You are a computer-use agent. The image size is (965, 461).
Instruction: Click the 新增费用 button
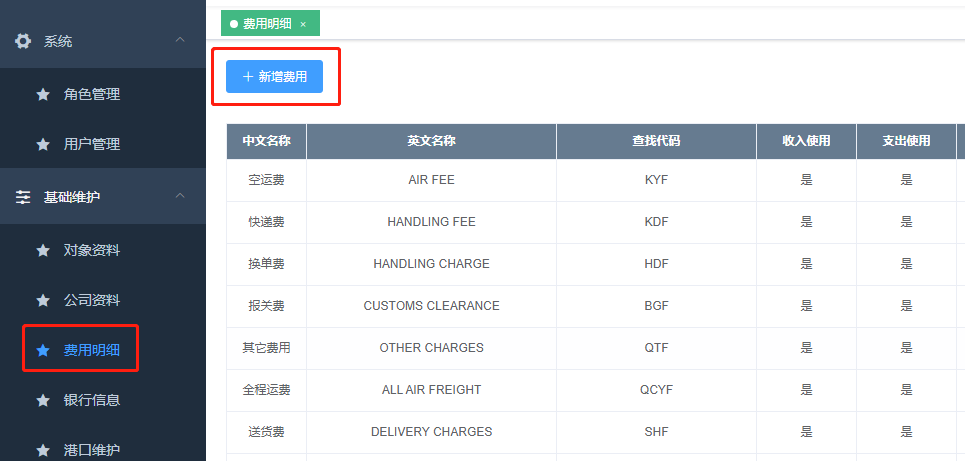[x=274, y=77]
